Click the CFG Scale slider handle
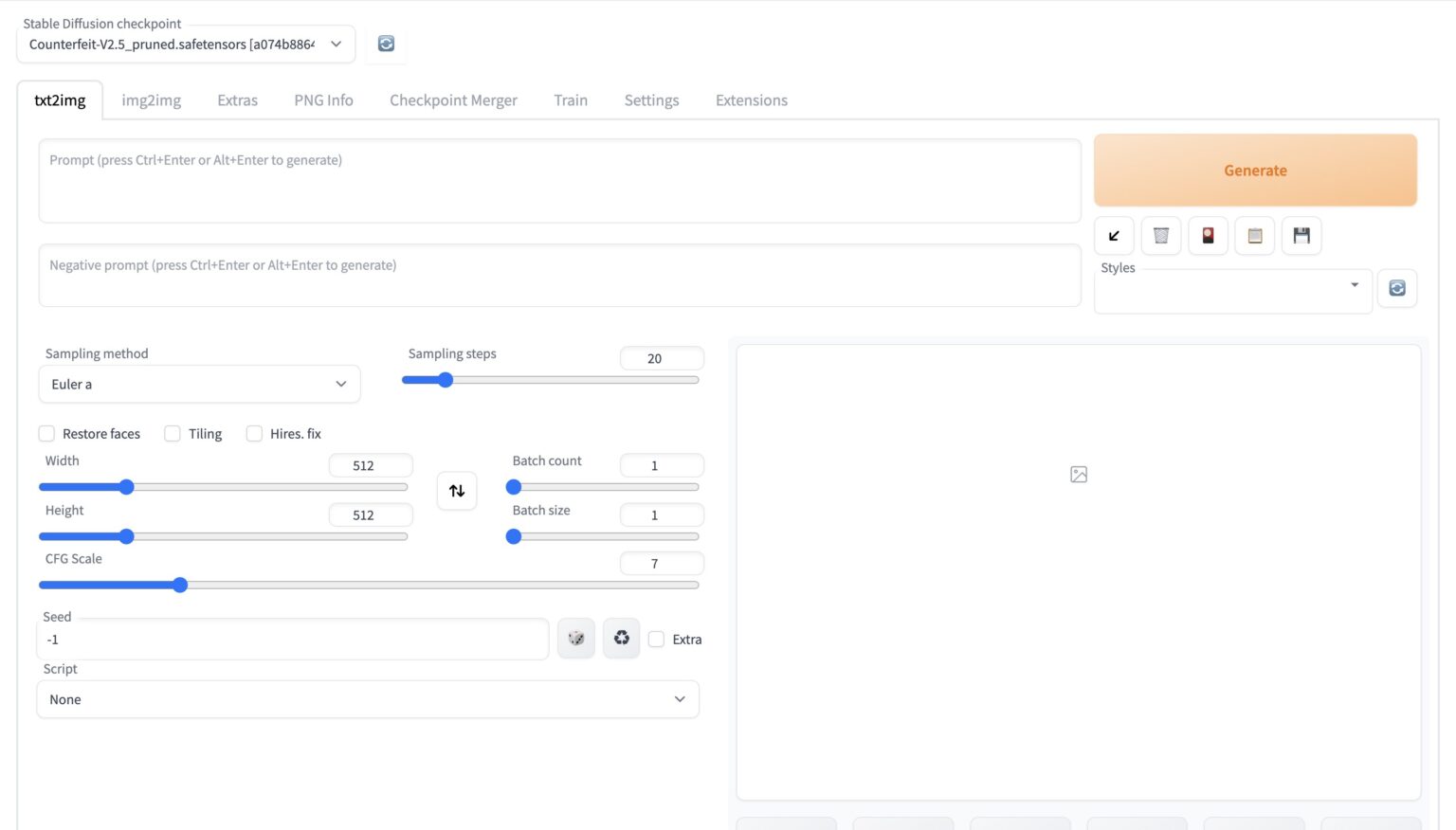 click(x=180, y=586)
